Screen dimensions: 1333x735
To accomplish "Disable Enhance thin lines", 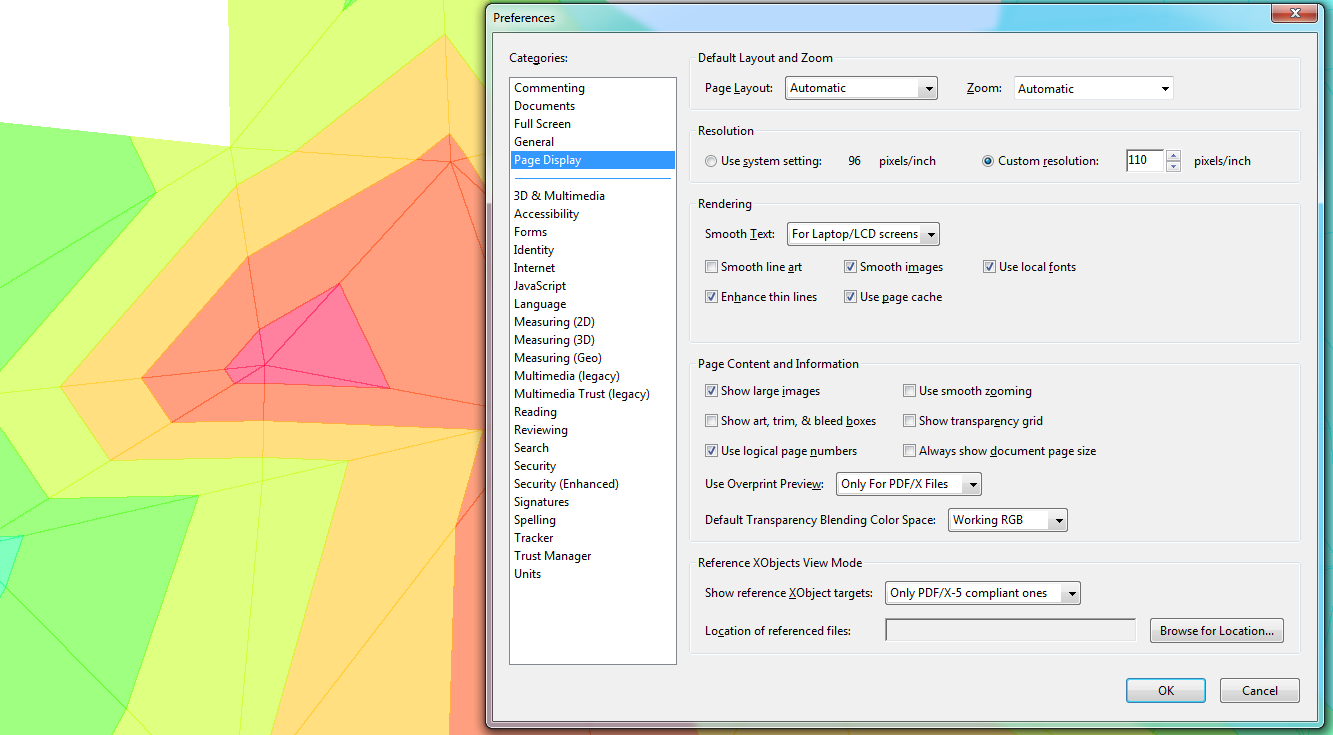I will 711,296.
